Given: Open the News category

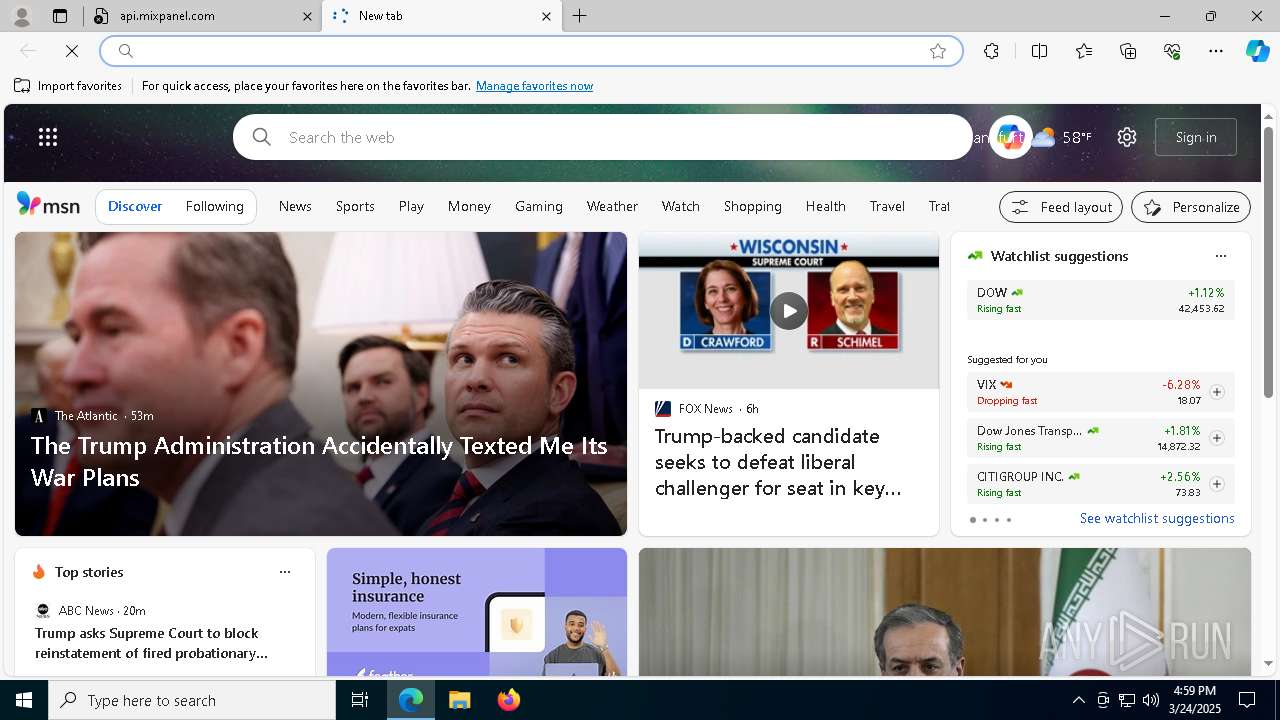Looking at the screenshot, I should click(x=295, y=206).
